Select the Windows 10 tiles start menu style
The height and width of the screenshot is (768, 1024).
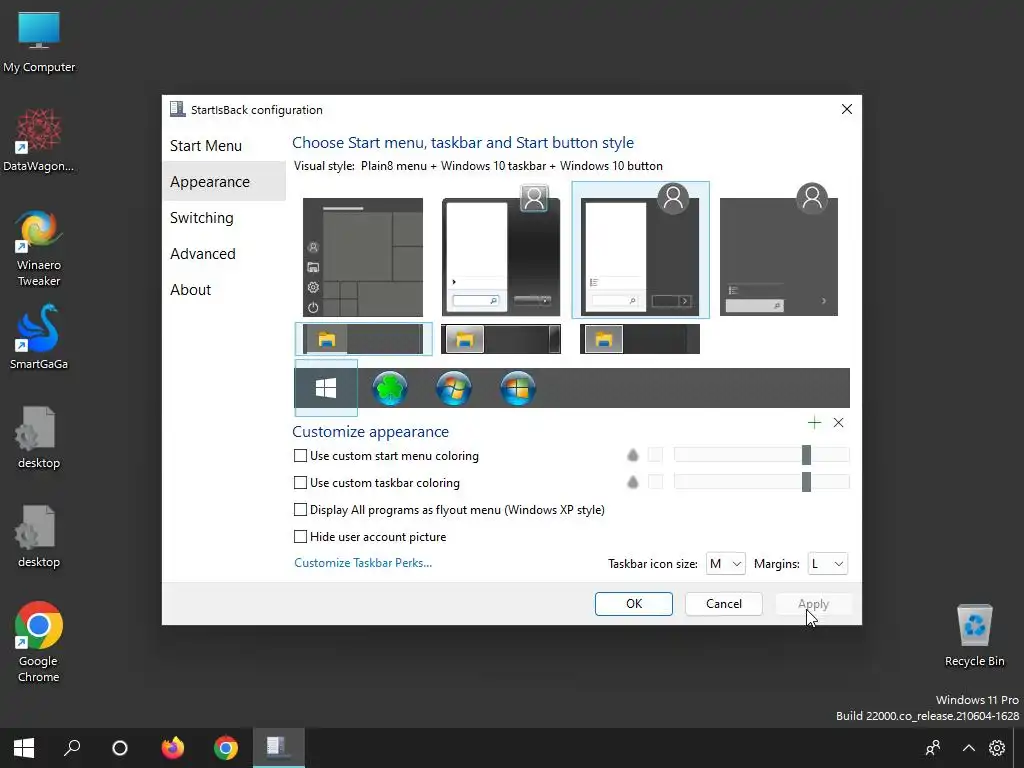[x=362, y=257]
